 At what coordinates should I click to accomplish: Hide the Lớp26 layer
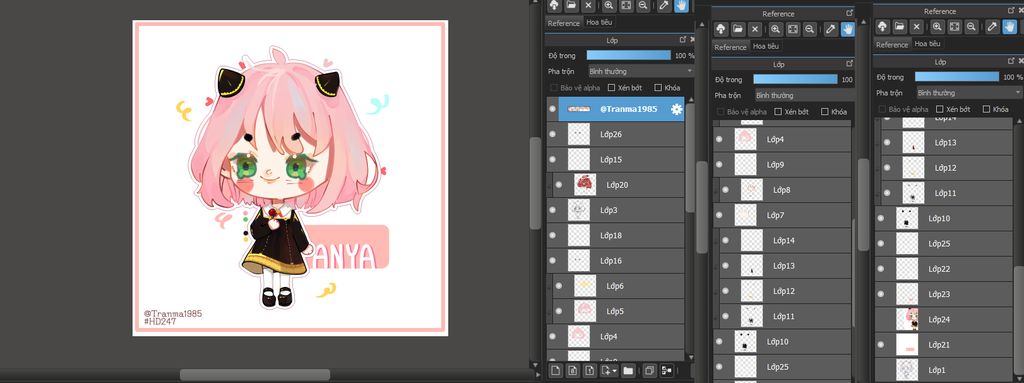pyautogui.click(x=552, y=135)
